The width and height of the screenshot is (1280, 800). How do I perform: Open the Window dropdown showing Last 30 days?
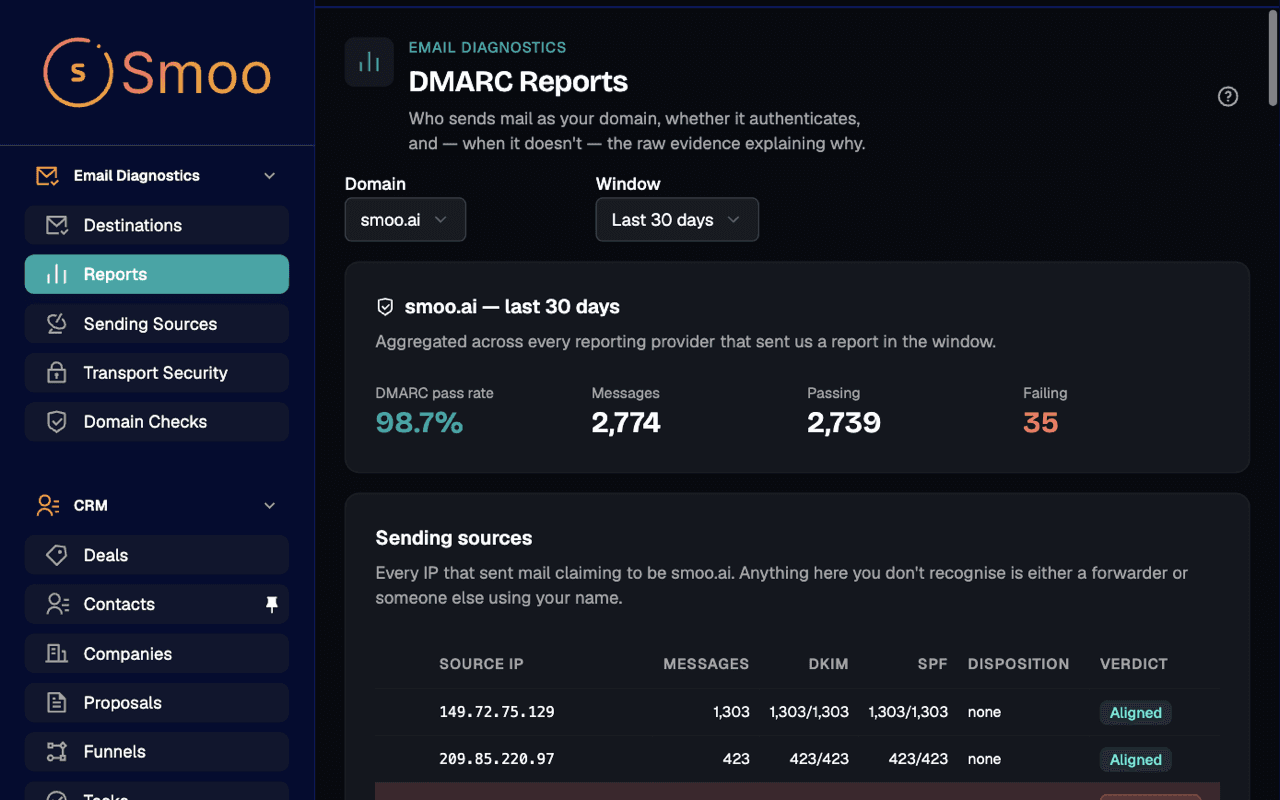tap(677, 220)
